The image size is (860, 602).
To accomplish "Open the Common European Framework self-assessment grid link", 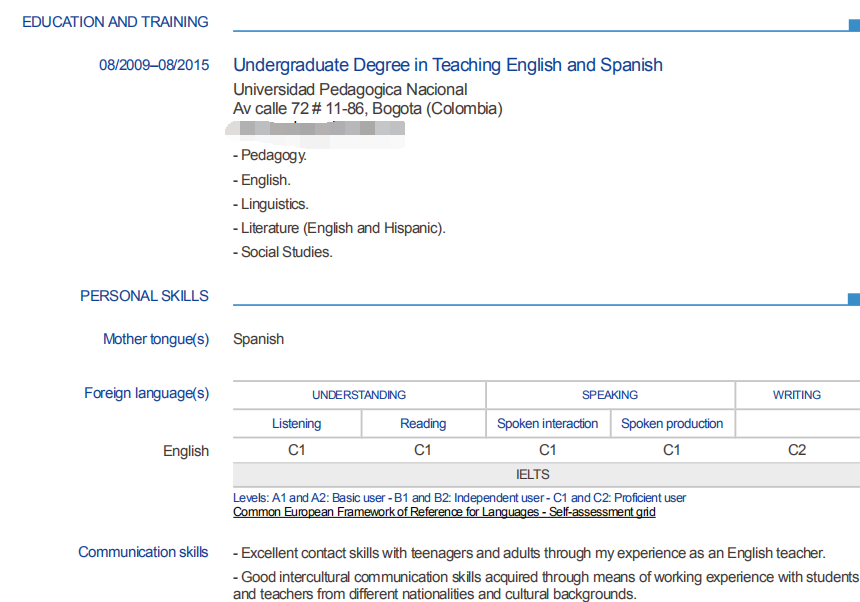I will click(x=444, y=512).
